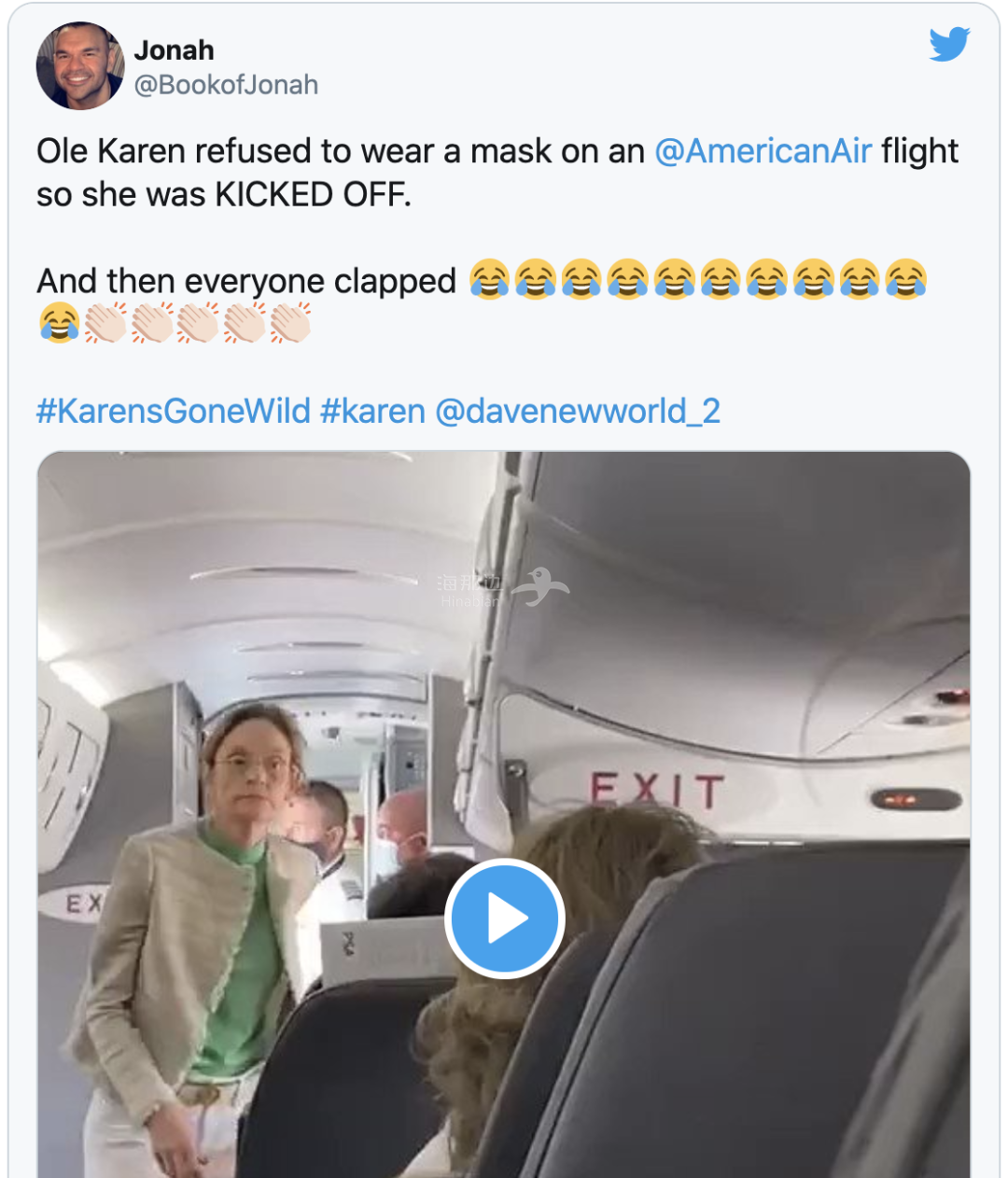Click the display name Jonah
1008x1178 pixels.
pyautogui.click(x=174, y=49)
